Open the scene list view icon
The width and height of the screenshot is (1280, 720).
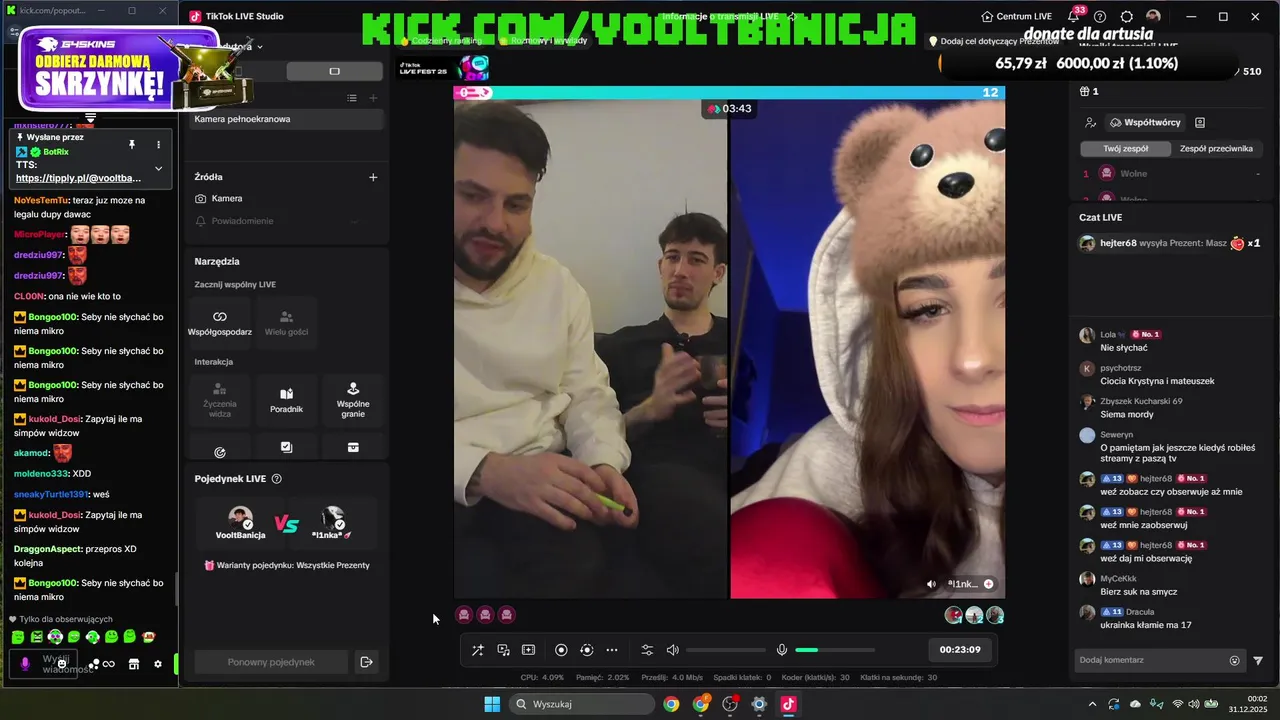[x=352, y=98]
